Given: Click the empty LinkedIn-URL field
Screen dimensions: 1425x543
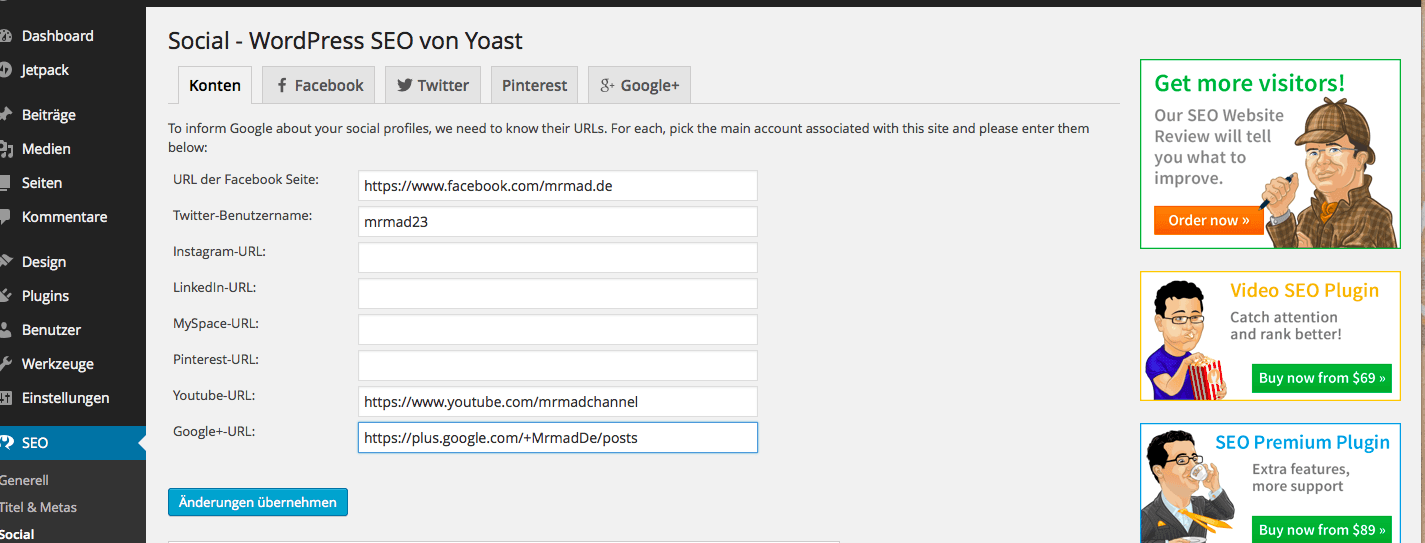Looking at the screenshot, I should [x=558, y=294].
